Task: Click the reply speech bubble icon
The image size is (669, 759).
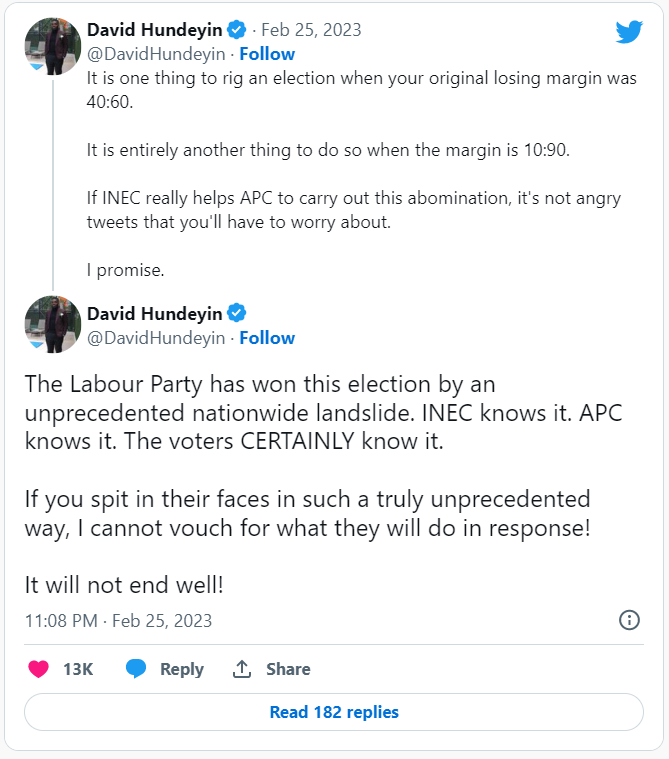Action: (136, 669)
